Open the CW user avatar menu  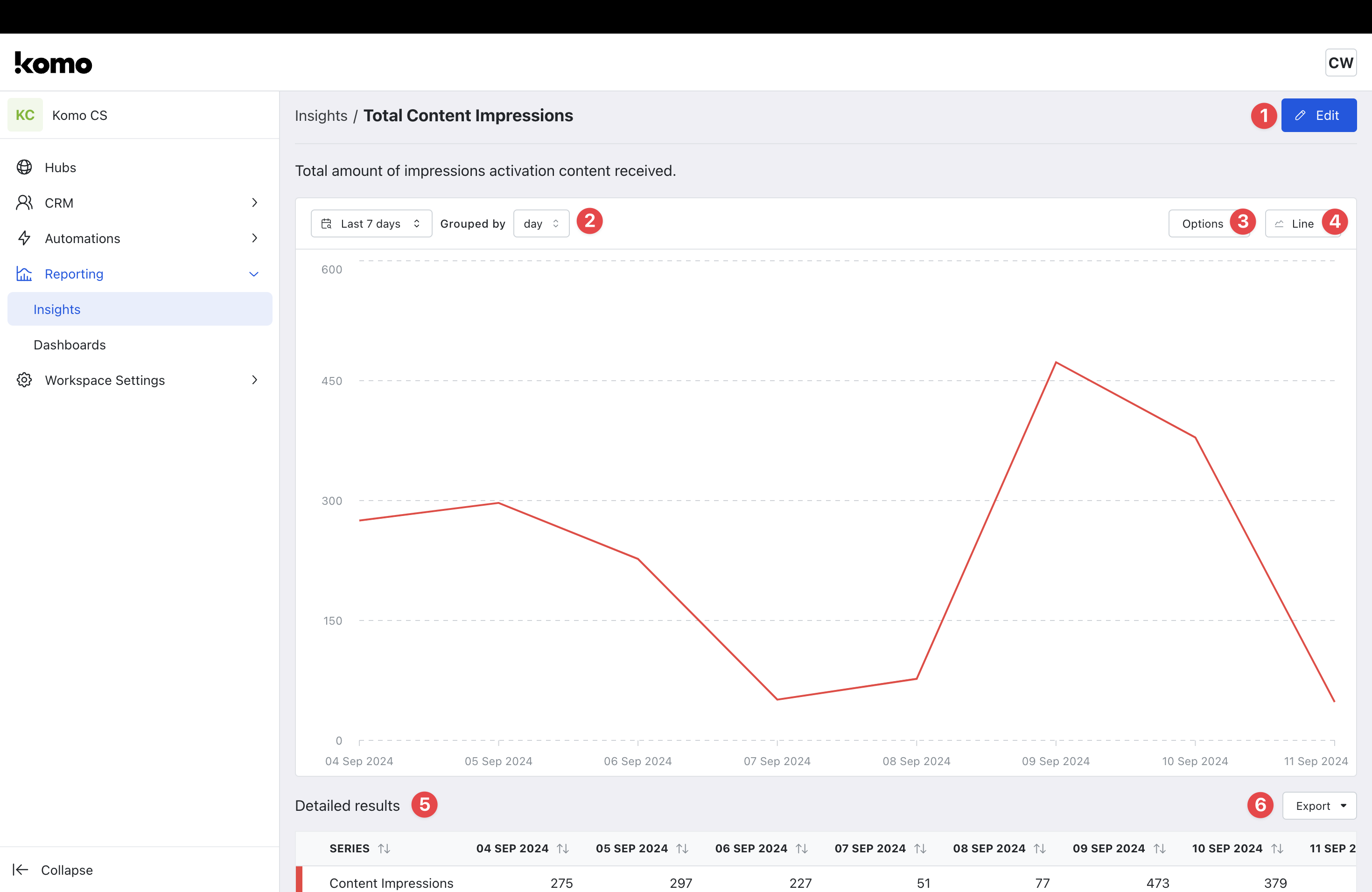click(x=1340, y=62)
